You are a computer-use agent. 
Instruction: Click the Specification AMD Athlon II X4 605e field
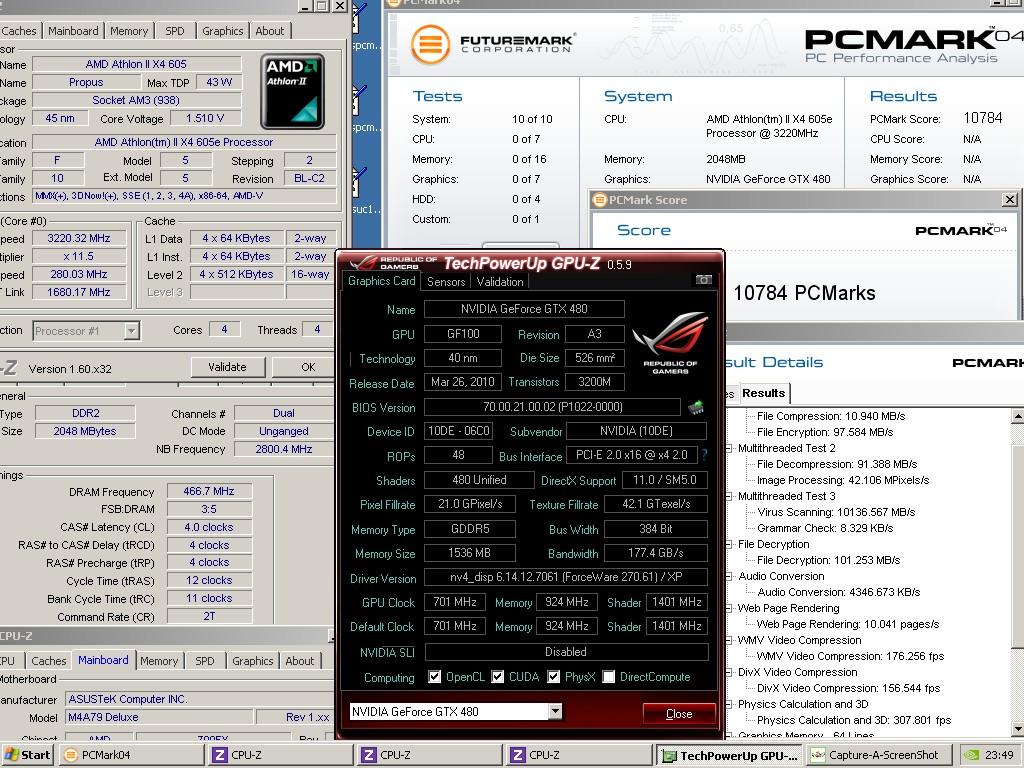point(184,142)
